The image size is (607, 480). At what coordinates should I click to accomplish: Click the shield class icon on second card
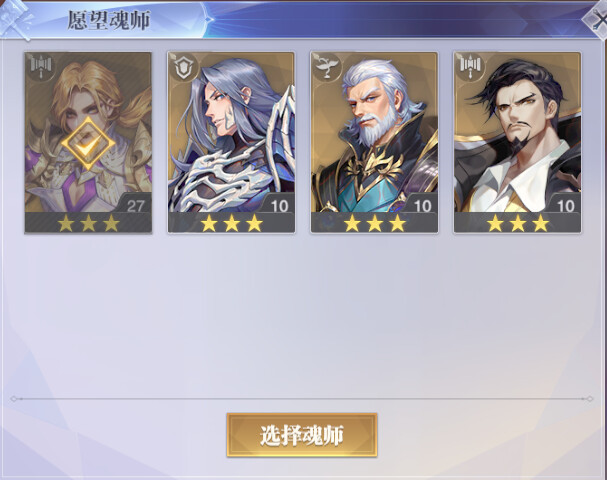(183, 67)
